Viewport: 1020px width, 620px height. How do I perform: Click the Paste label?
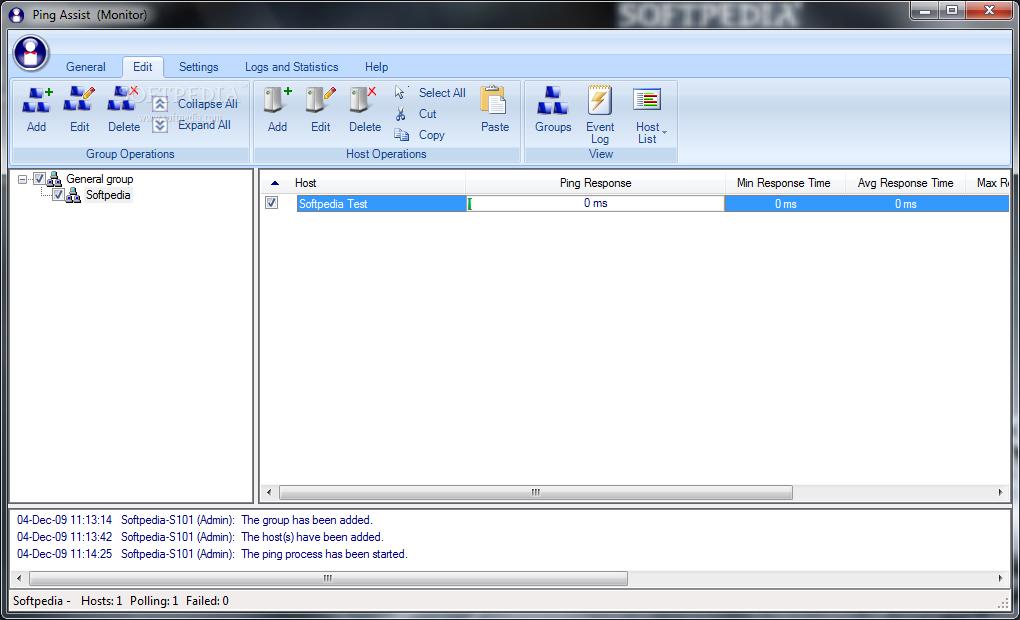(x=494, y=127)
